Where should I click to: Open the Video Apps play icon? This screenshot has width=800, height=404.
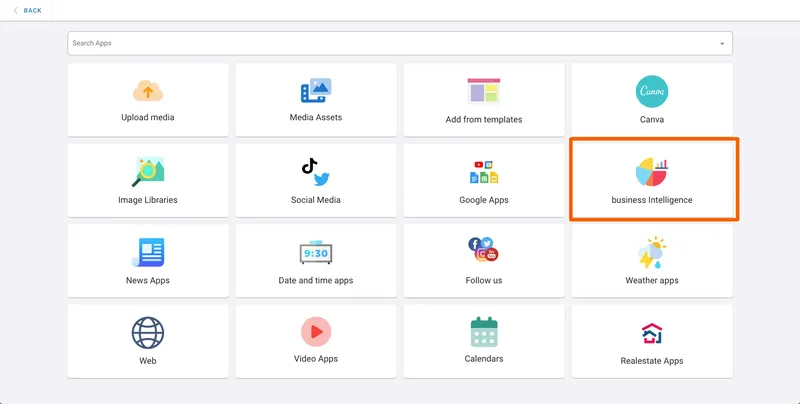tap(316, 331)
